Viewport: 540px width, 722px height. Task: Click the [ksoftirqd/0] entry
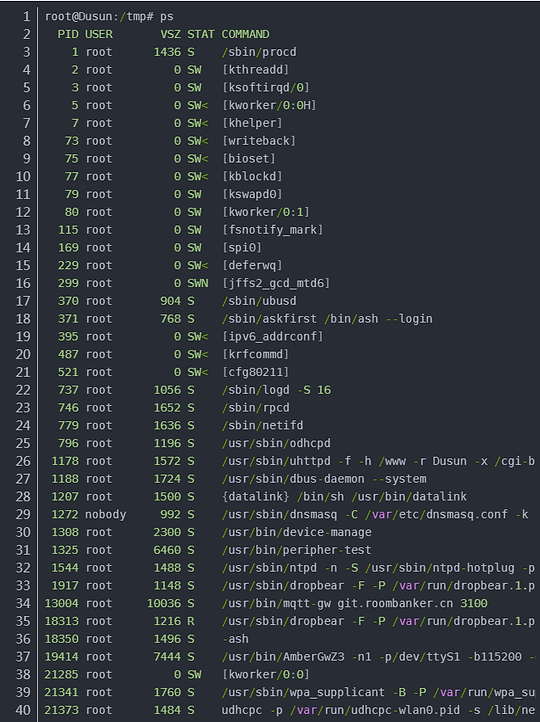pyautogui.click(x=266, y=88)
